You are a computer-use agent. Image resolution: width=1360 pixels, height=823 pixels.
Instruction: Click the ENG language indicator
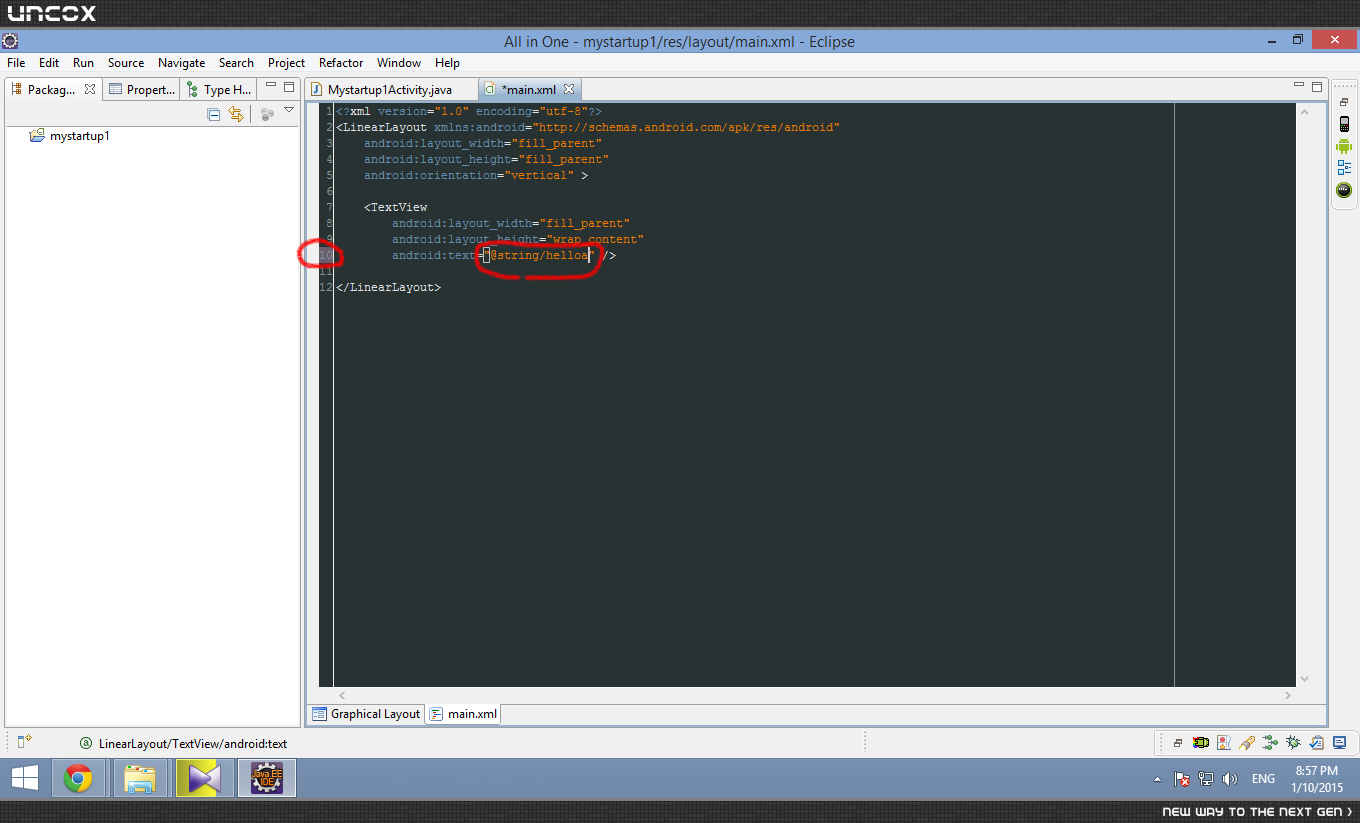coord(1263,779)
